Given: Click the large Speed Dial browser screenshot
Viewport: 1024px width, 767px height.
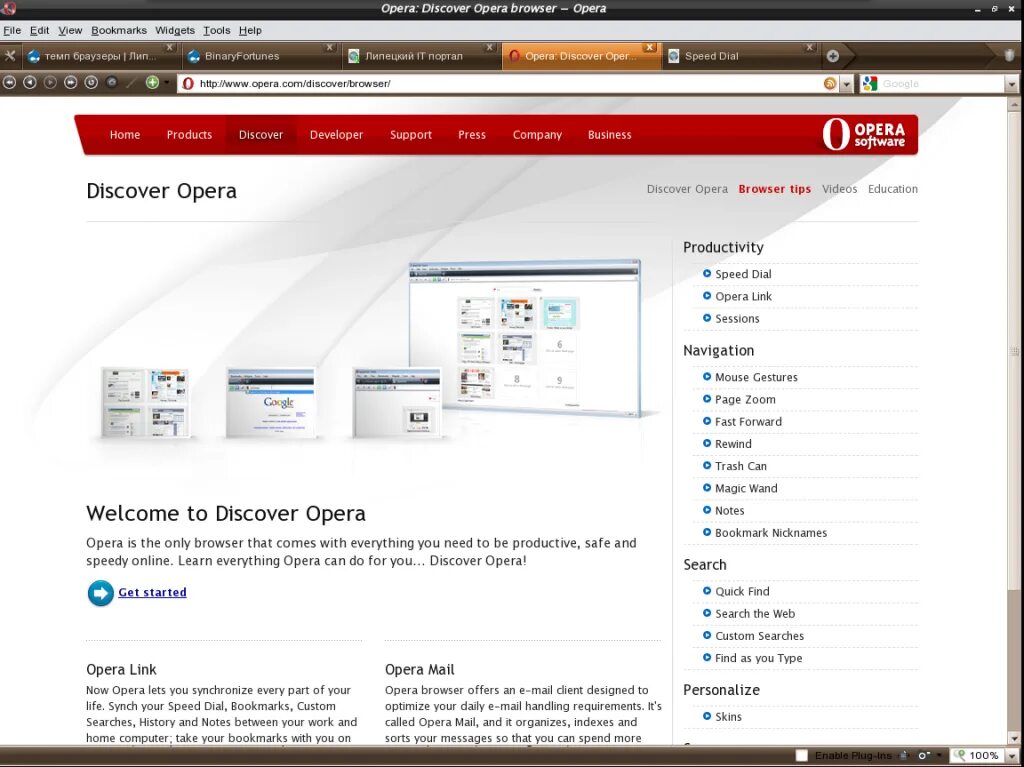Looking at the screenshot, I should 524,338.
